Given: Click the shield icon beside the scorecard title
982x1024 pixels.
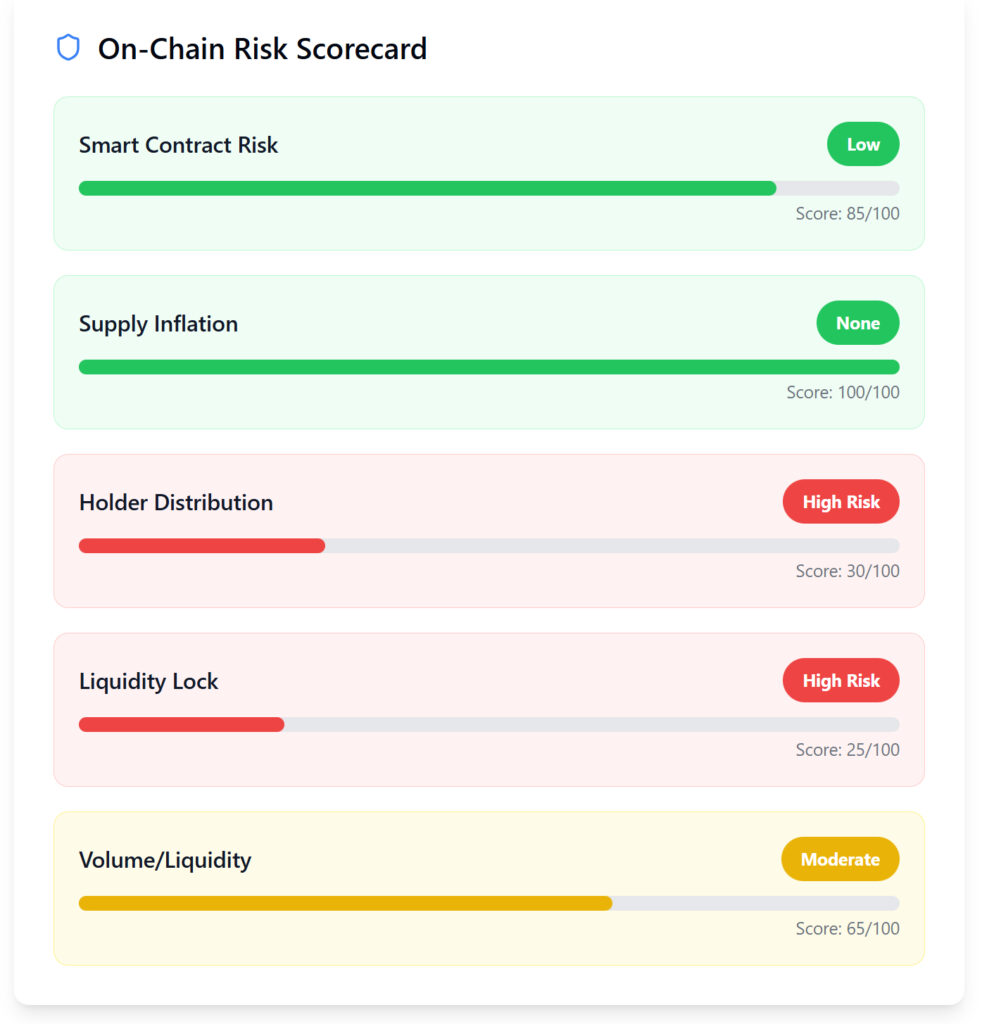Looking at the screenshot, I should coord(68,48).
